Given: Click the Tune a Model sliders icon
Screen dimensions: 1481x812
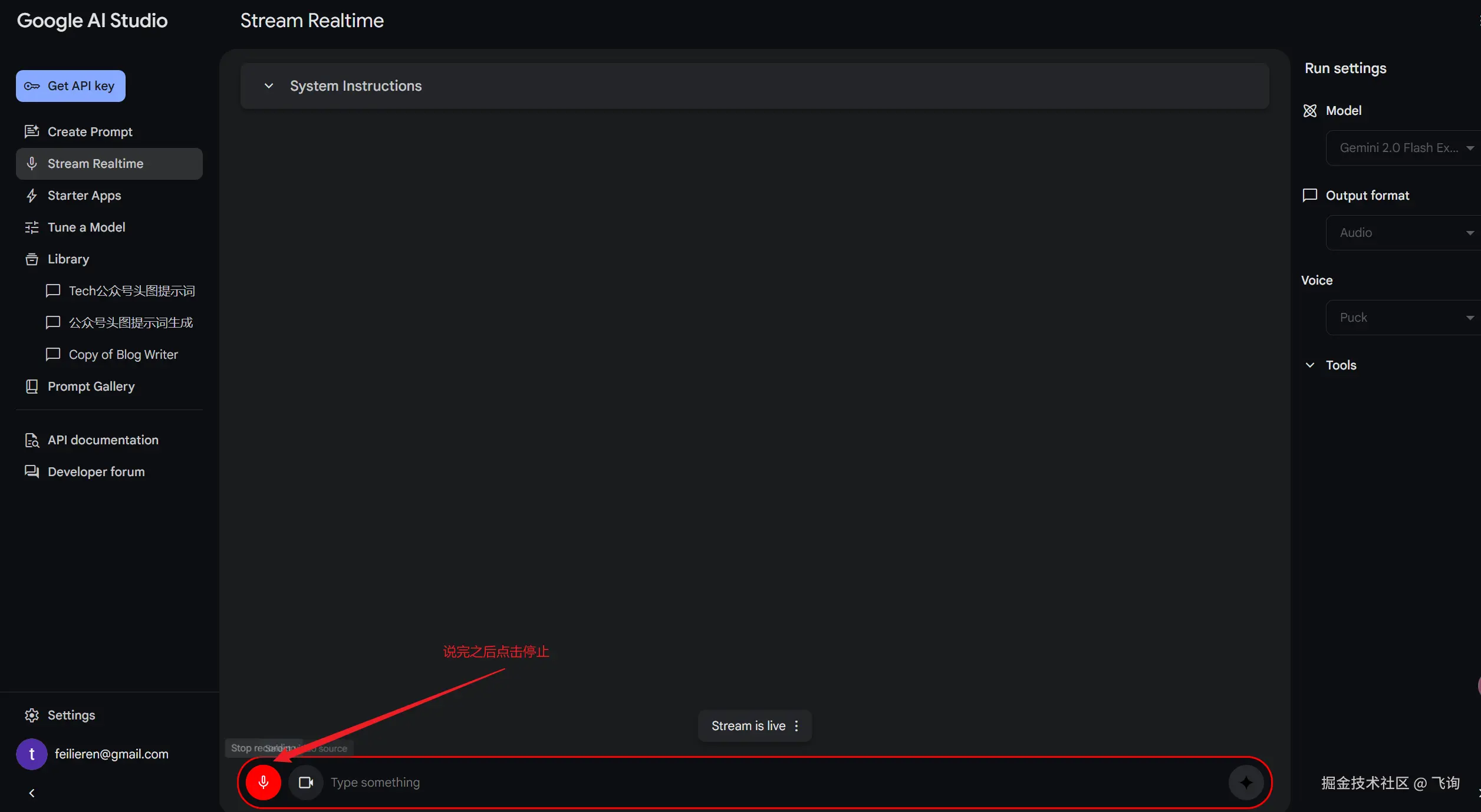Looking at the screenshot, I should click(32, 227).
